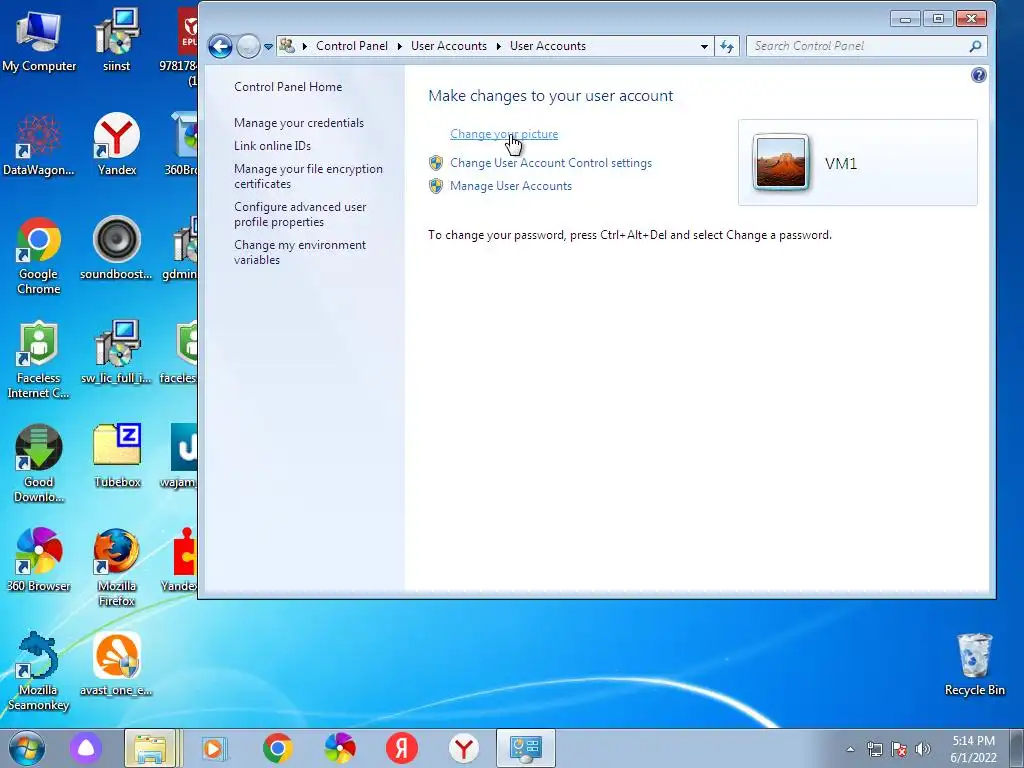Open Manage your credentials

(x=299, y=123)
